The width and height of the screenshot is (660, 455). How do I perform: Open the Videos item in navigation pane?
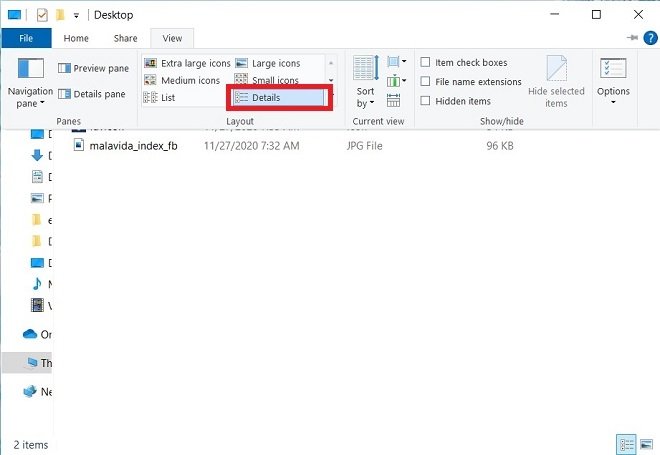pyautogui.click(x=41, y=306)
